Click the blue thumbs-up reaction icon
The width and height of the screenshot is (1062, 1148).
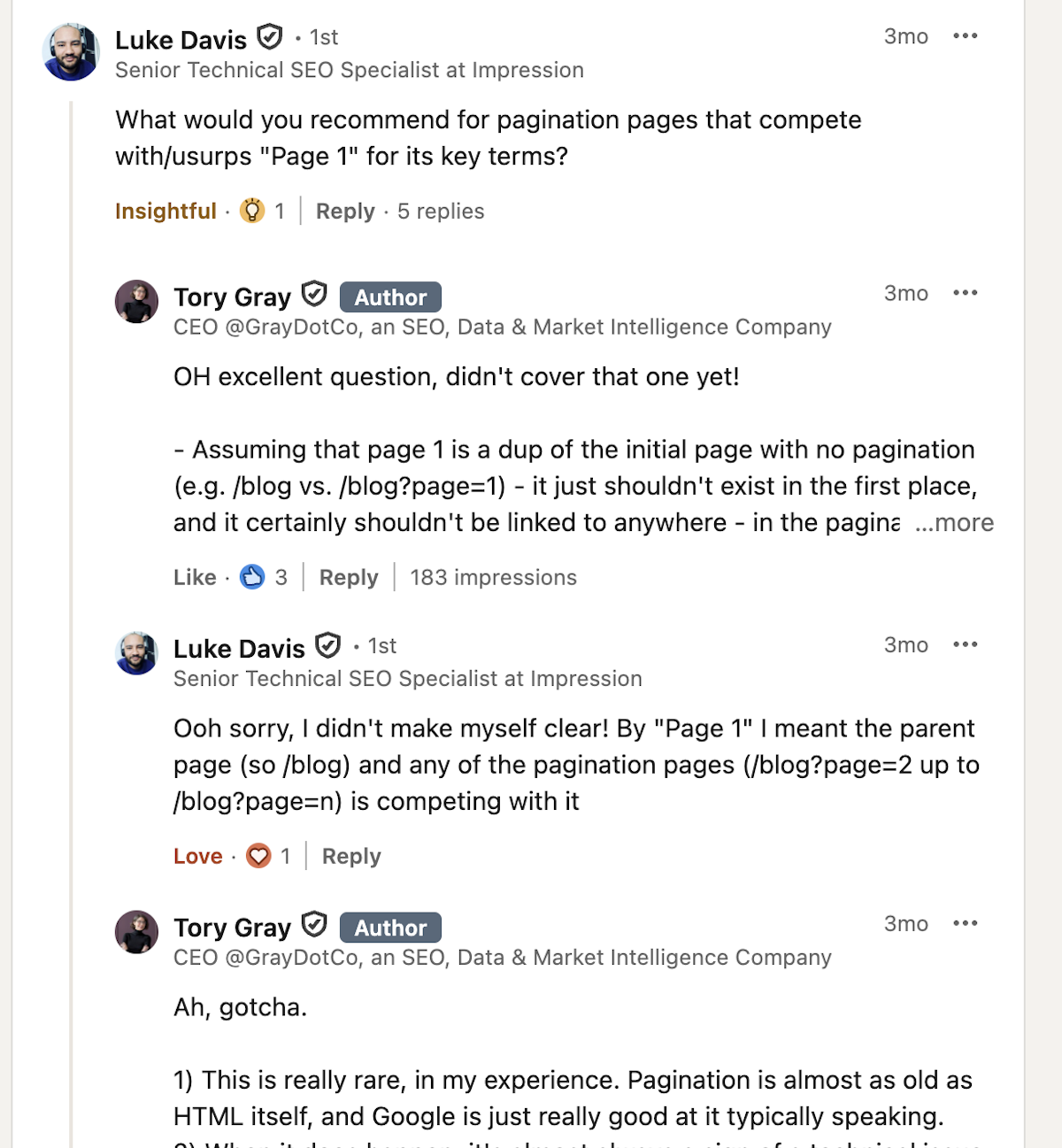pos(252,577)
